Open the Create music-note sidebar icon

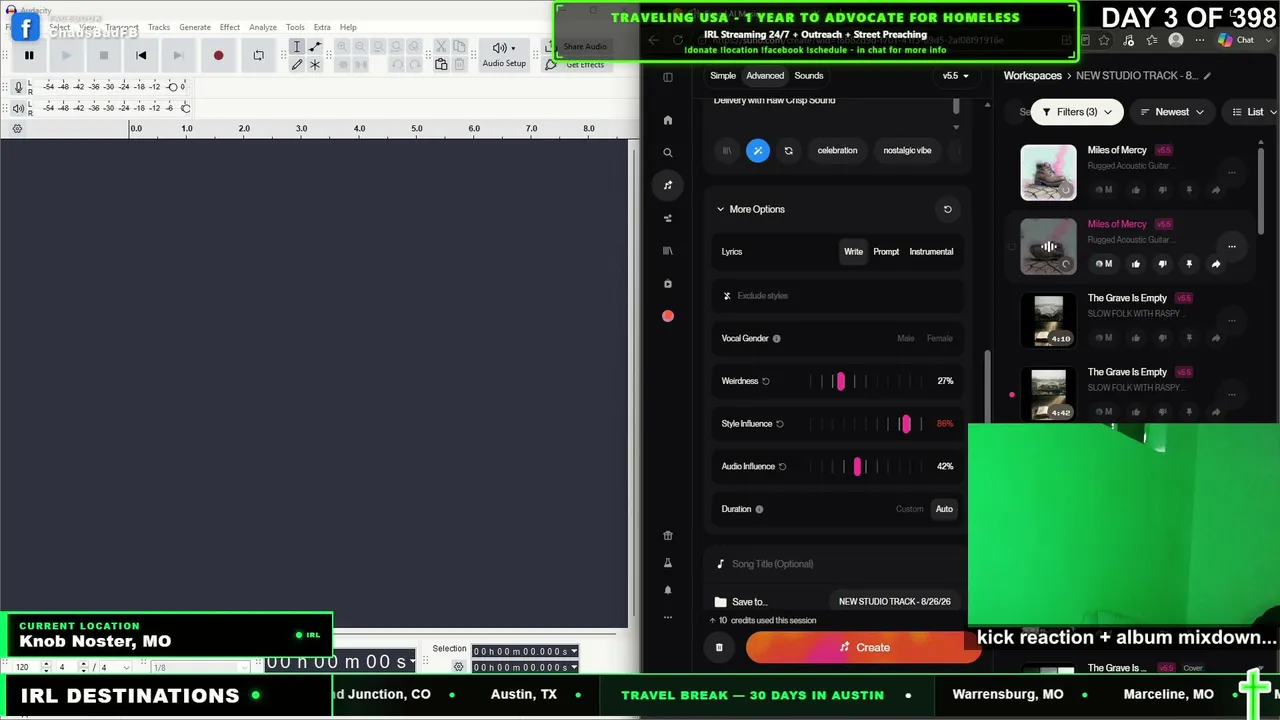tap(668, 185)
